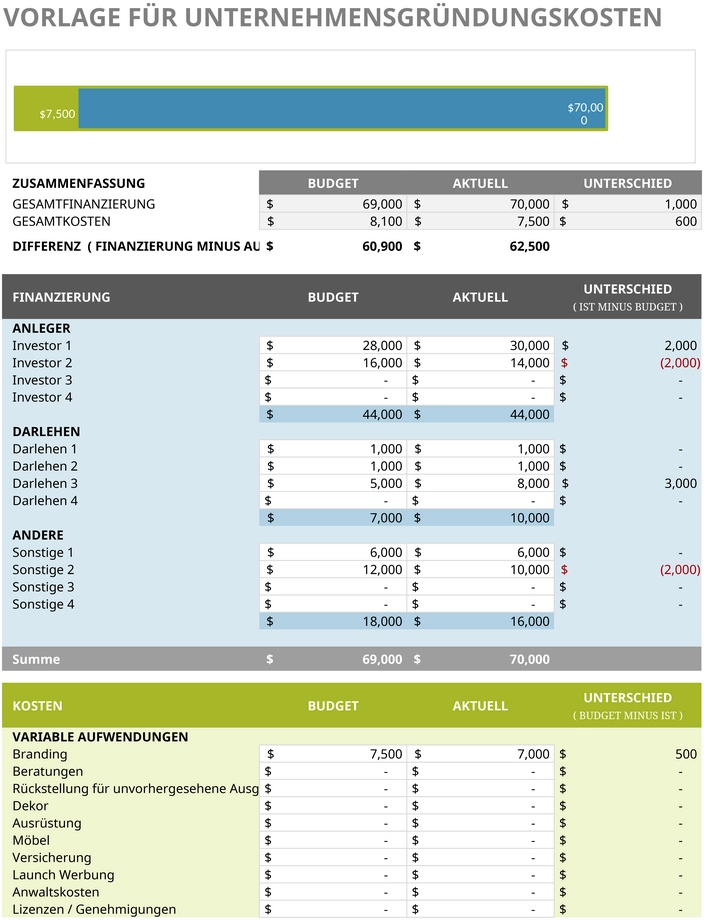Select the Rückstellung für unvorhergesehene row label

click(136, 789)
